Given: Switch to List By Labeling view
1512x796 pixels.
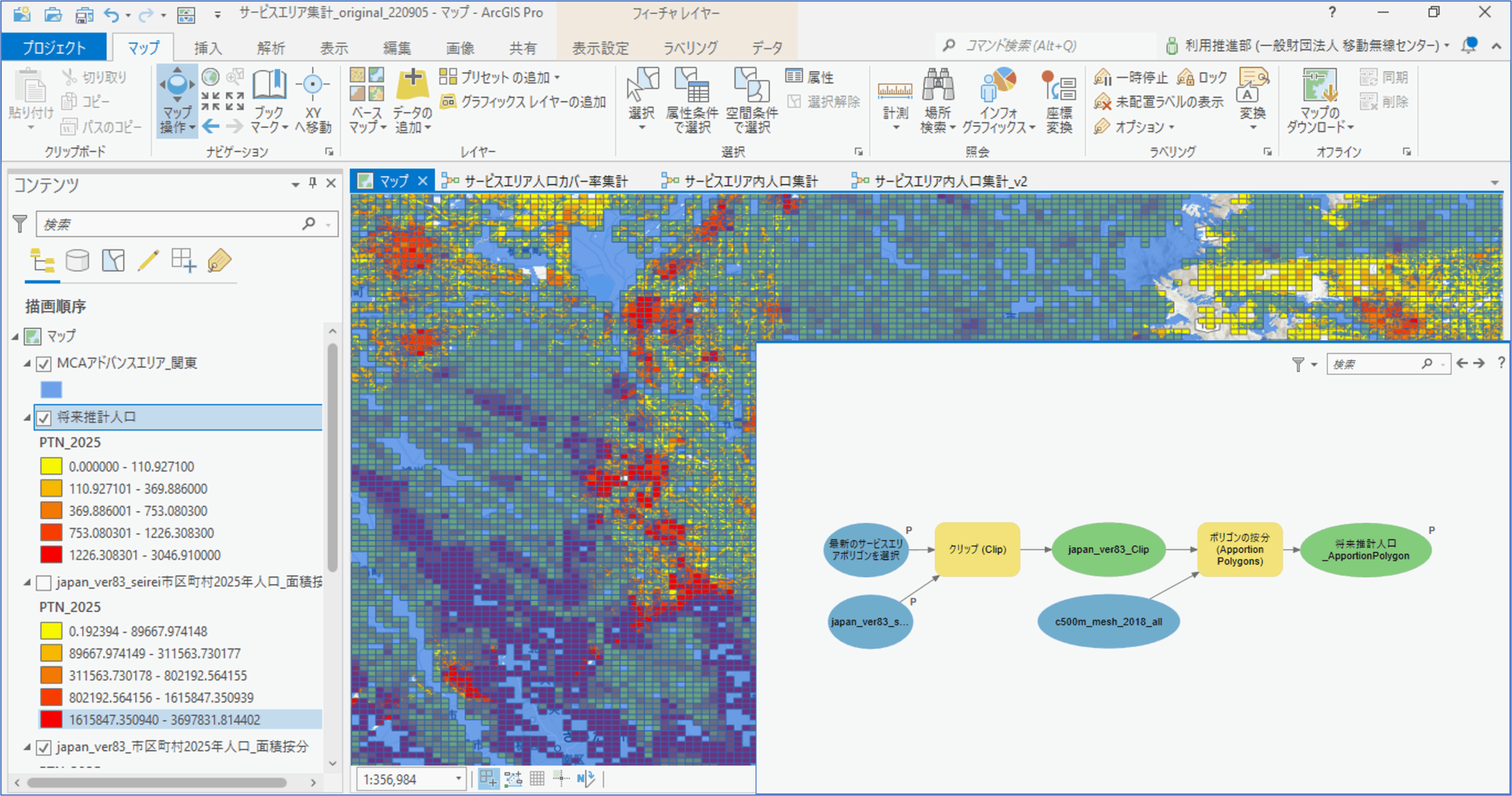Looking at the screenshot, I should [219, 261].
